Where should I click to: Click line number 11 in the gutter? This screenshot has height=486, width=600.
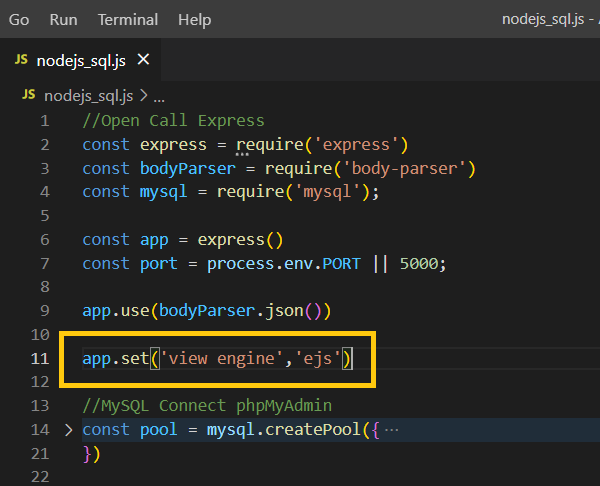[x=40, y=358]
